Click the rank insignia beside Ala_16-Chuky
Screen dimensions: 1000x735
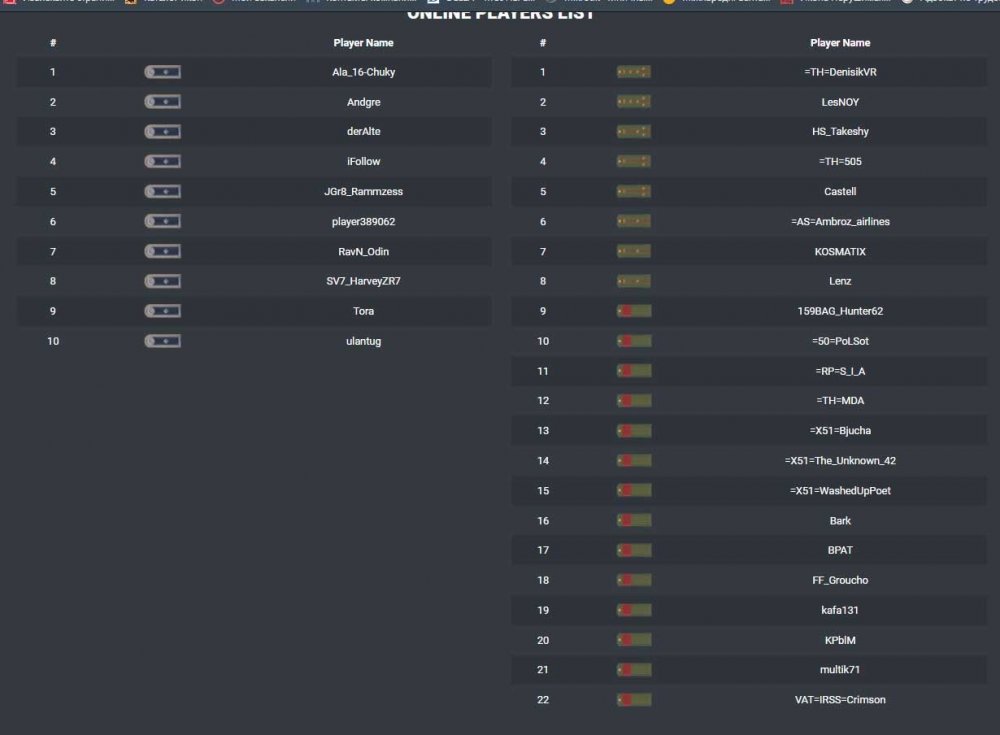coord(162,72)
